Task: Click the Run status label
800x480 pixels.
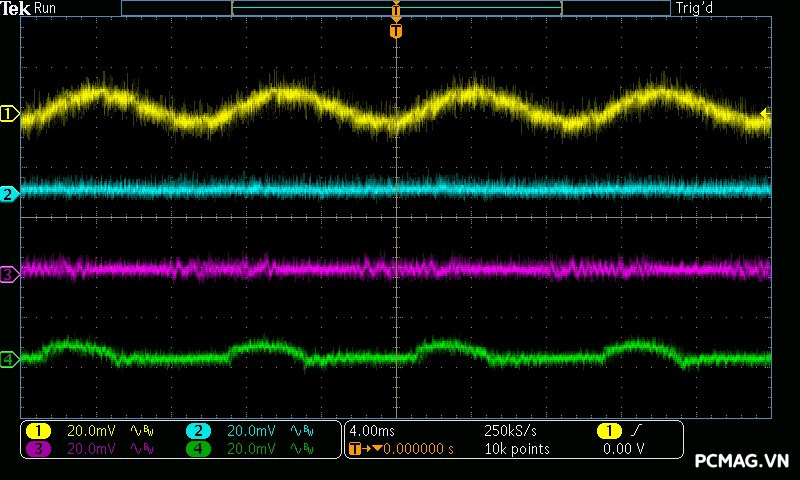Action: pyautogui.click(x=46, y=9)
